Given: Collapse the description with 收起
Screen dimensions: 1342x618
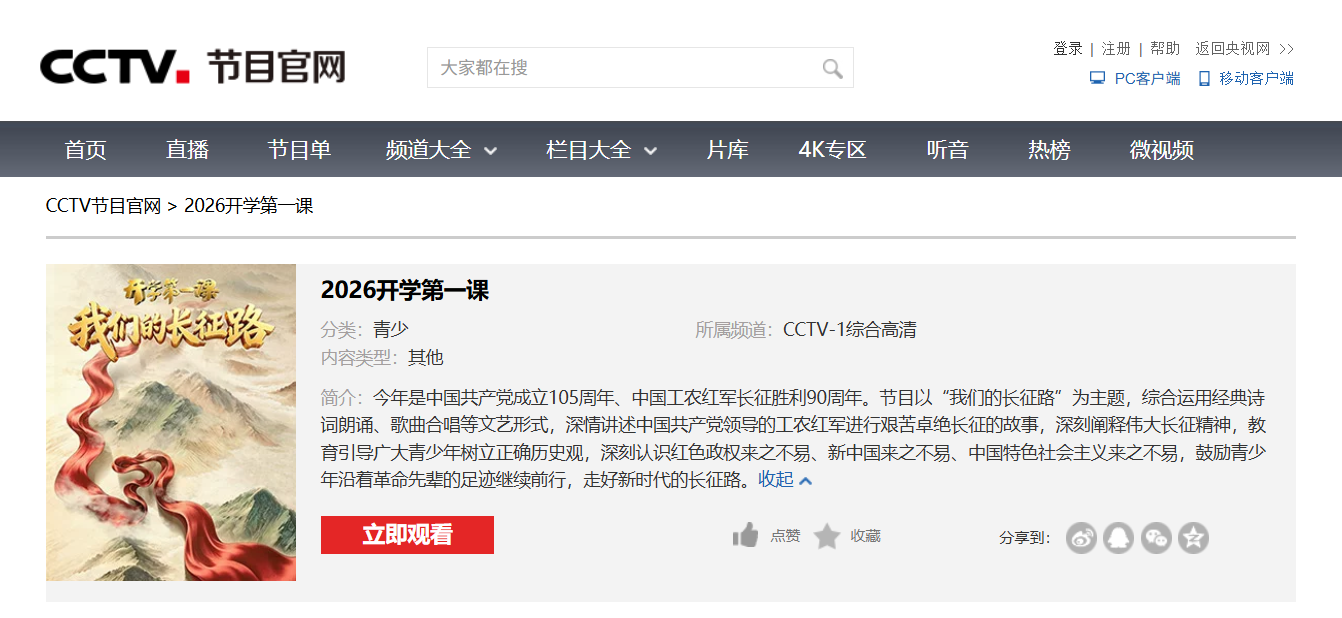Looking at the screenshot, I should [785, 480].
